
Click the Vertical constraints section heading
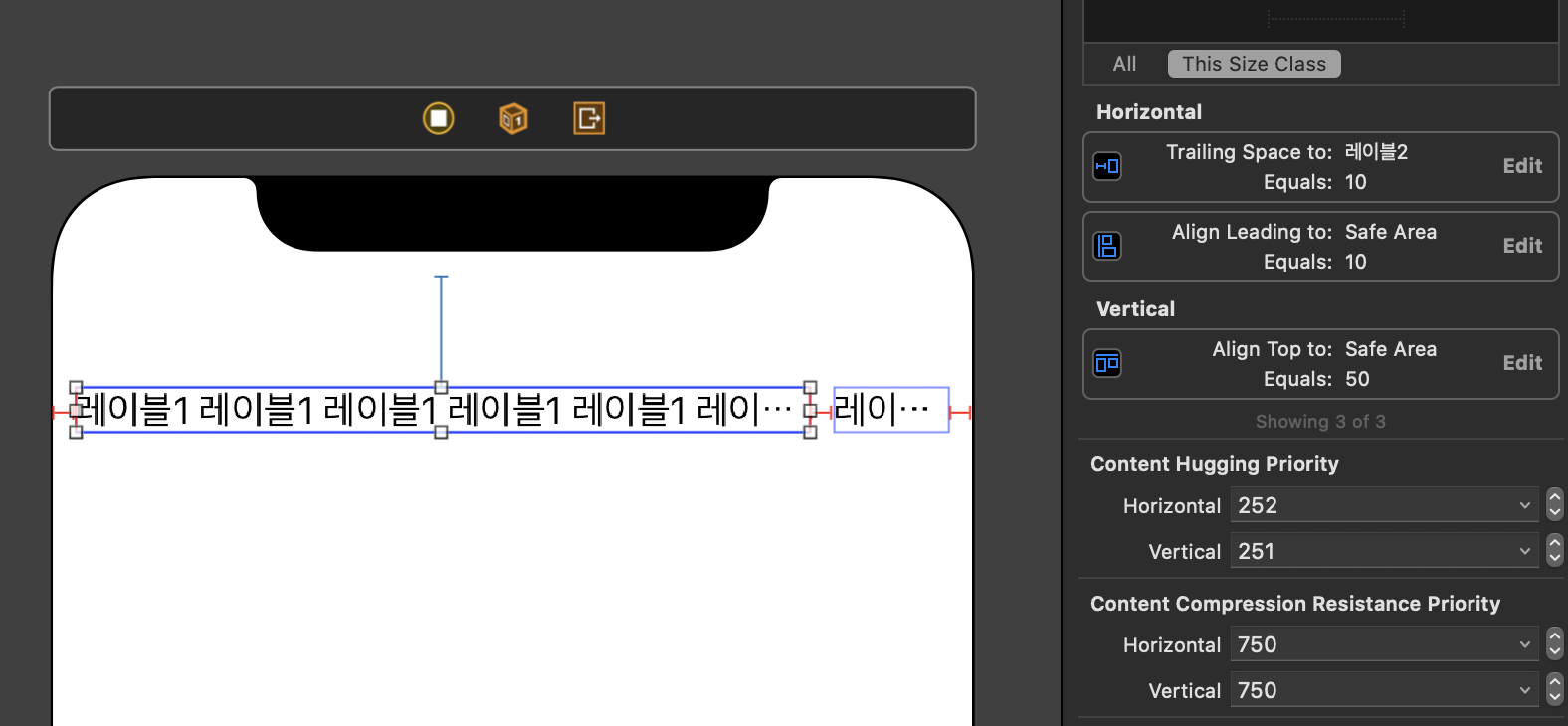coord(1135,309)
